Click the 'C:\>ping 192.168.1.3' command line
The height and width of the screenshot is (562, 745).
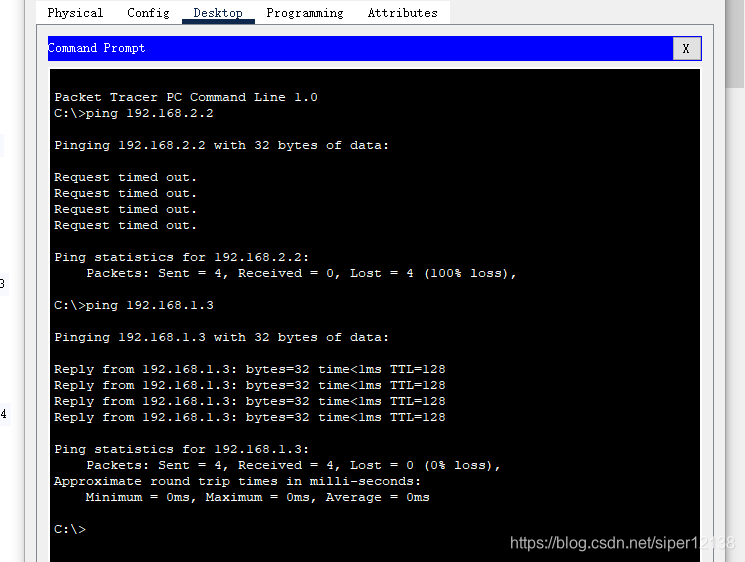(x=134, y=305)
